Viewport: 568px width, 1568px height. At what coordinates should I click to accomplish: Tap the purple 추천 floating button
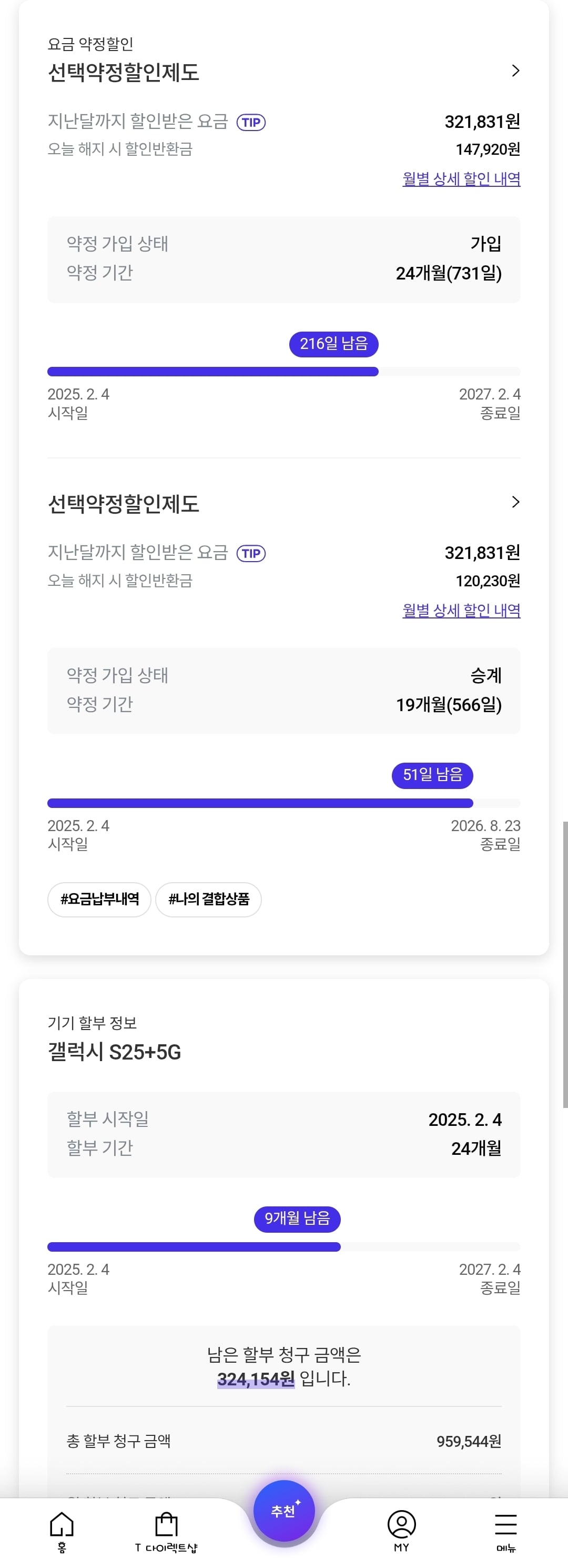coord(284,1511)
